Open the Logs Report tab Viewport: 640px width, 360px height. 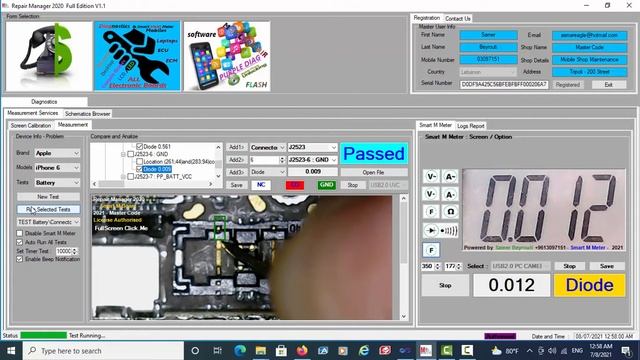(x=471, y=126)
